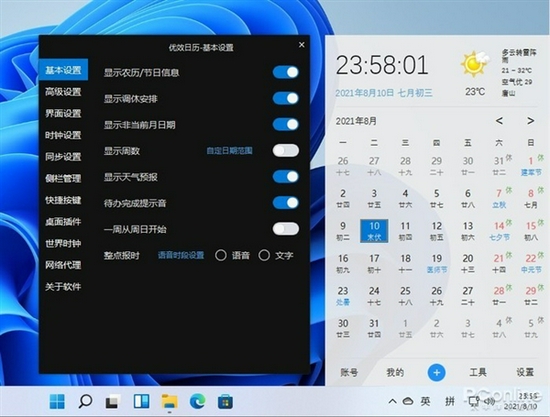This screenshot has height=417, width=550.
Task: Show hidden tray icons chevron
Action: pyautogui.click(x=393, y=401)
